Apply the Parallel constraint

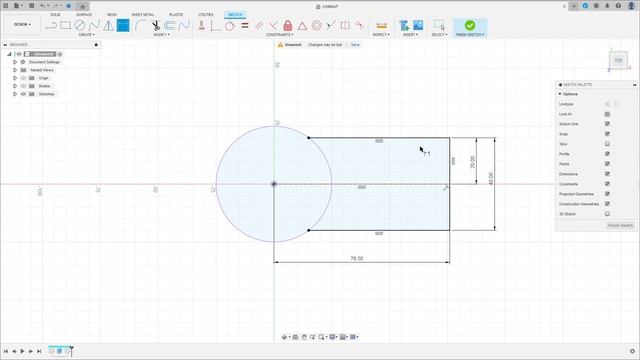259,26
